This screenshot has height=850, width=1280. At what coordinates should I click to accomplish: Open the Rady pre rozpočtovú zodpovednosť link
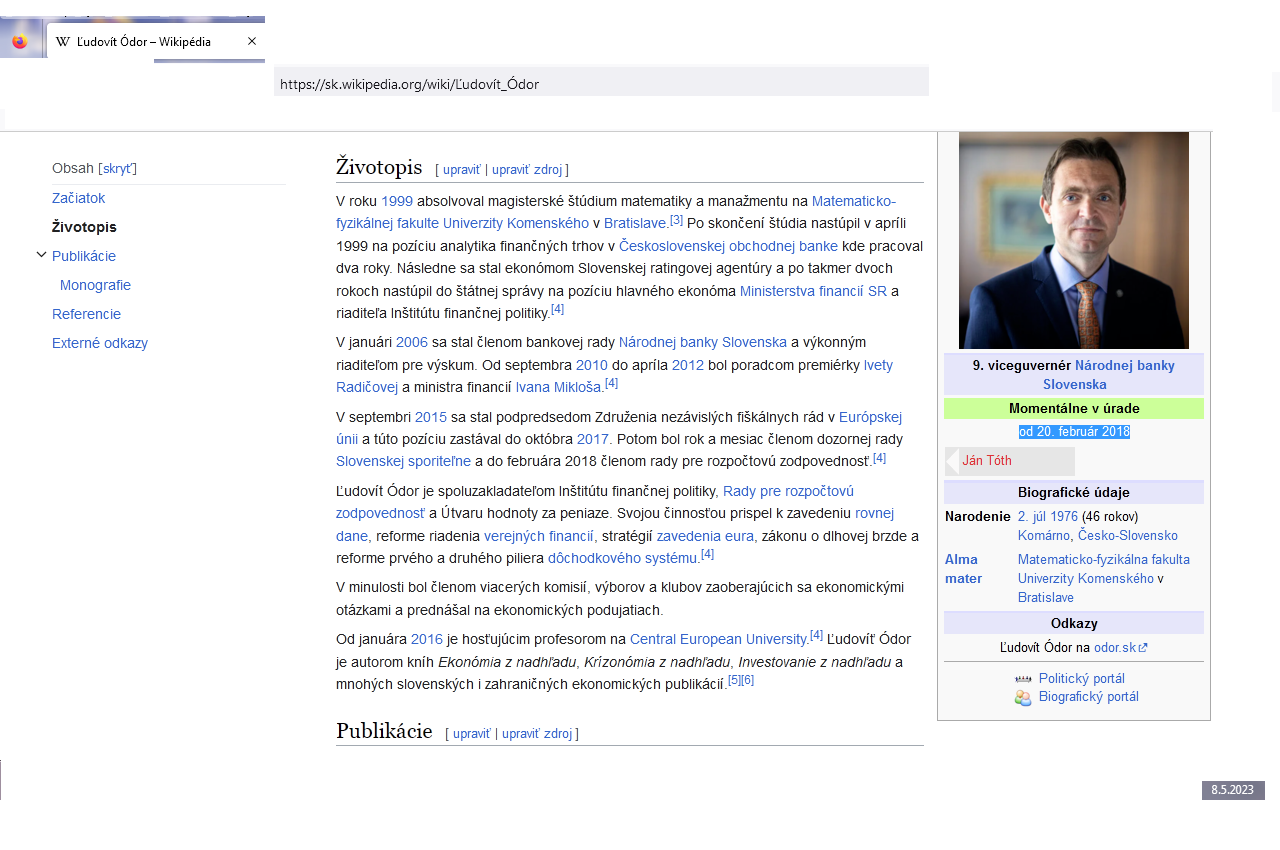pos(595,502)
